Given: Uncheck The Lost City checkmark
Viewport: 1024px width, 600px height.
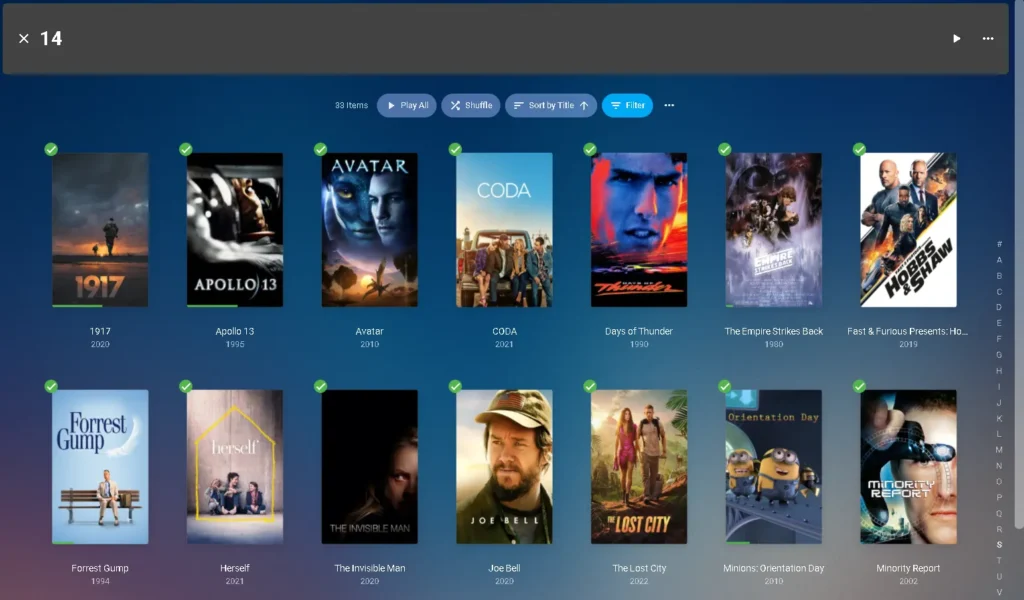Looking at the screenshot, I should [590, 387].
